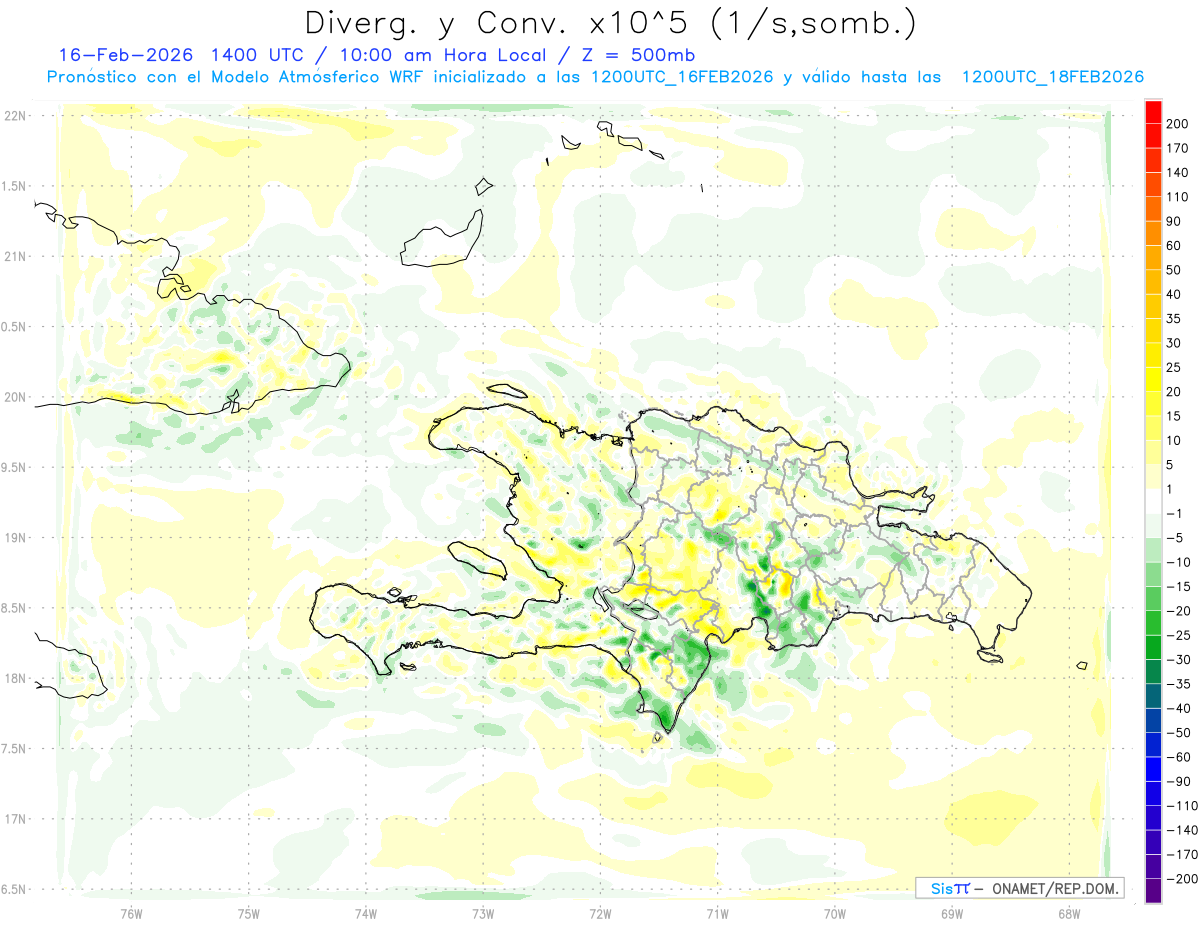Screen dimensions: 1200x927
Task: Click the color scale value '-140'
Action: pos(1184,830)
